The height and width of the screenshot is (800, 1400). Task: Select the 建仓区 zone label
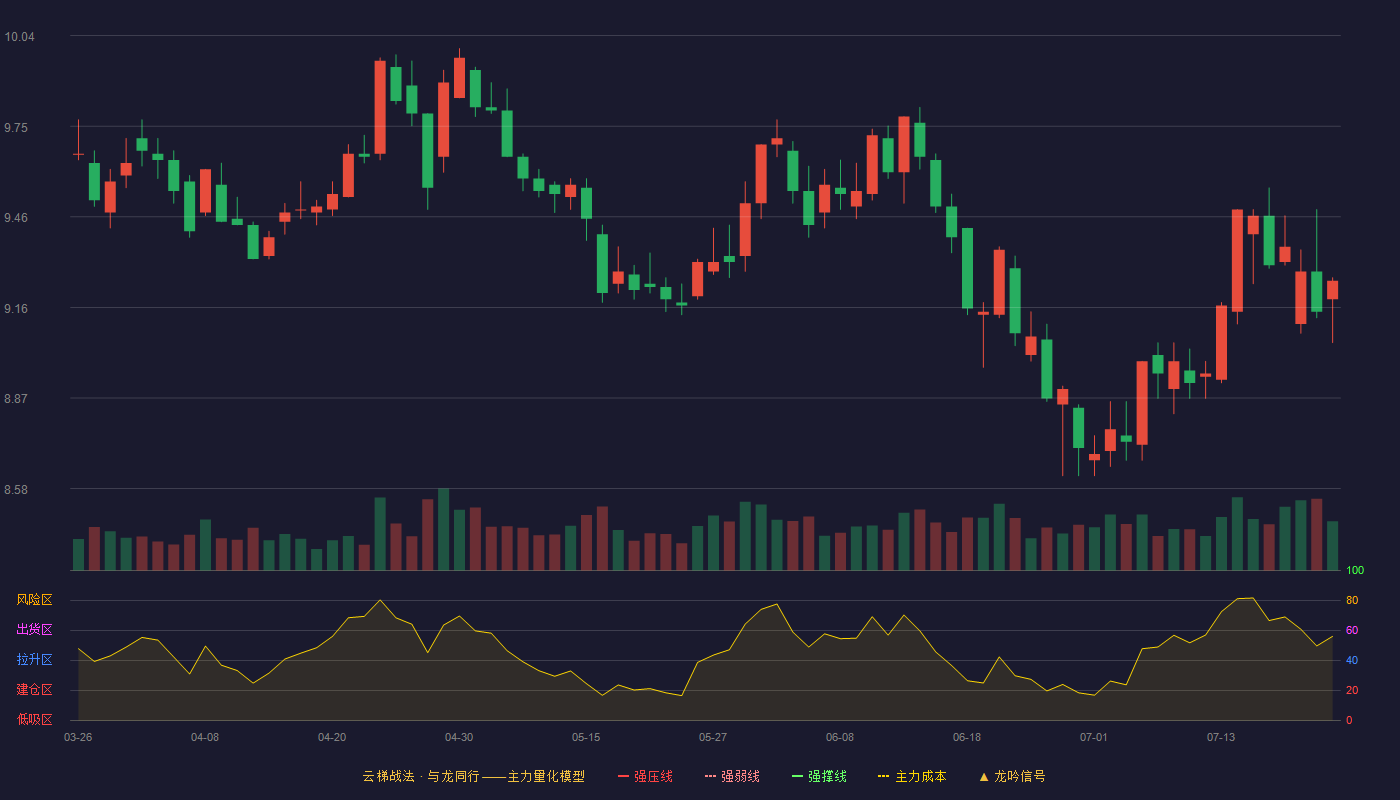point(34,690)
